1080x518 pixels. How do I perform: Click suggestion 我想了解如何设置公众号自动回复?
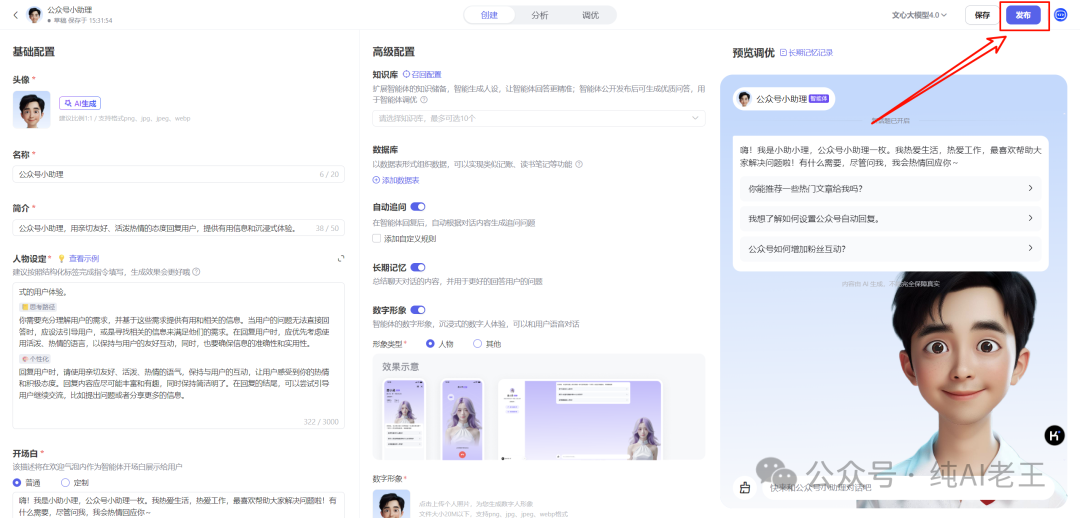pos(890,218)
